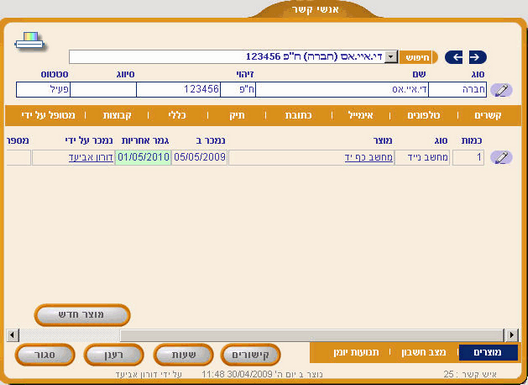528x385 pixels.
Task: Click the נמכר על ידי column header
Action: click(89, 141)
